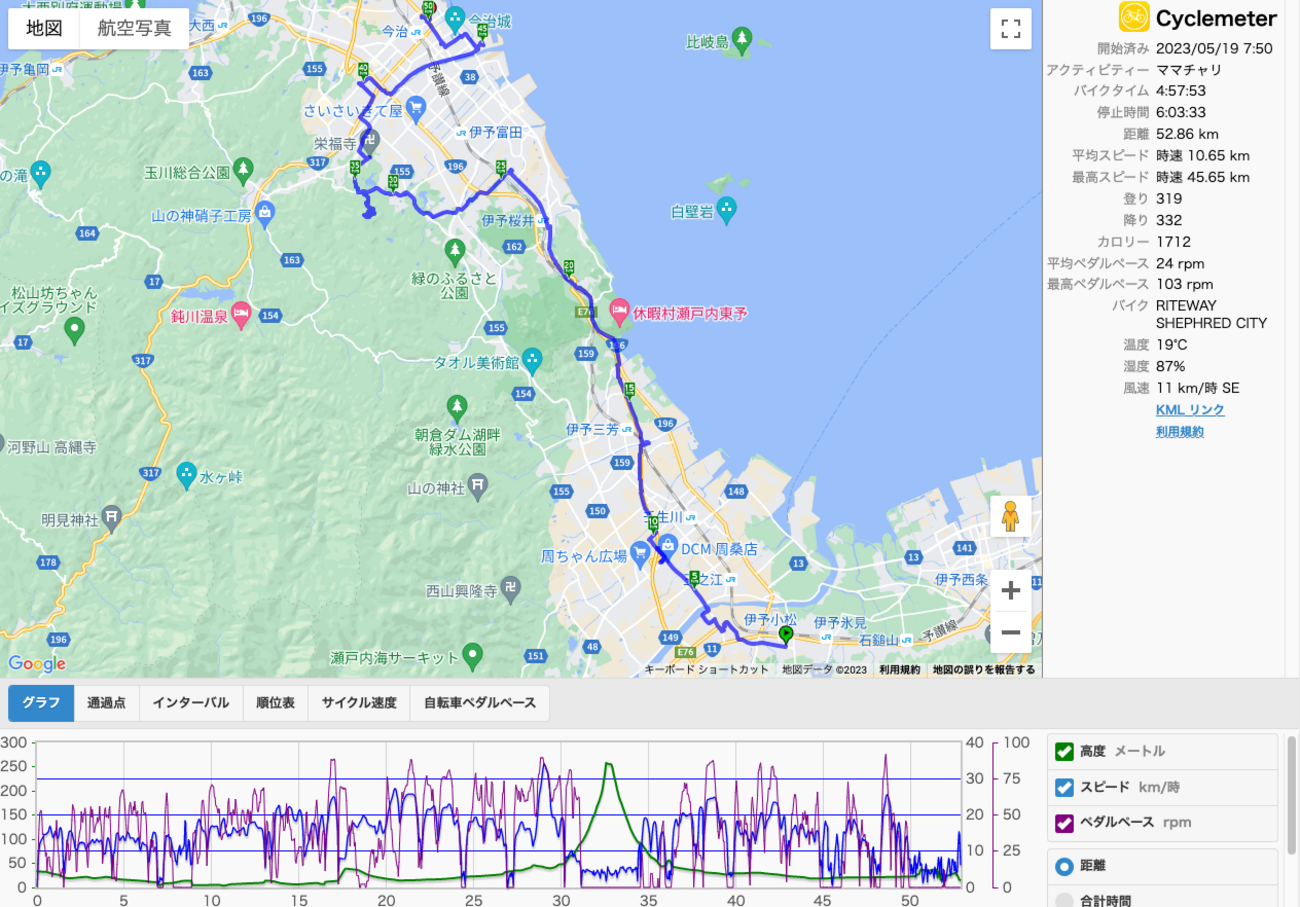The width and height of the screenshot is (1300, 907).
Task: Toggle fullscreen map view
Action: 1010,29
